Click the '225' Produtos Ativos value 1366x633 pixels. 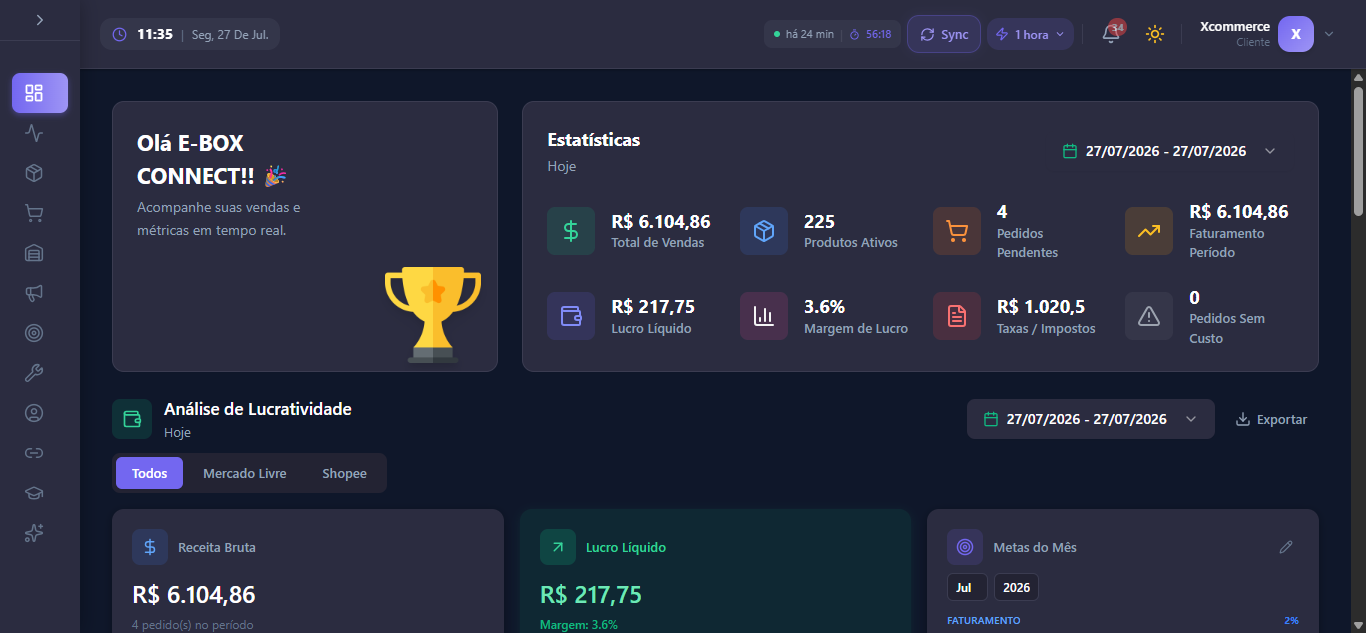[819, 222]
